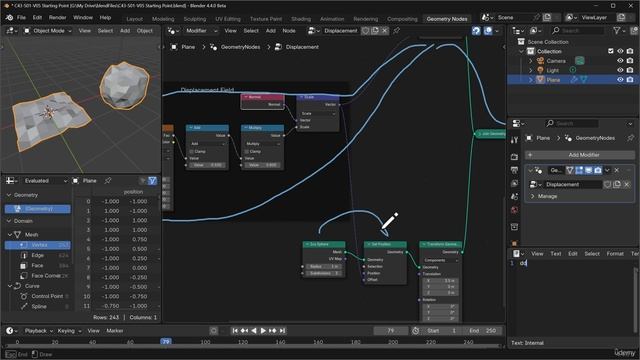Toggle modifier realtime viewport display icon
The height and width of the screenshot is (360, 640).
(x=589, y=170)
